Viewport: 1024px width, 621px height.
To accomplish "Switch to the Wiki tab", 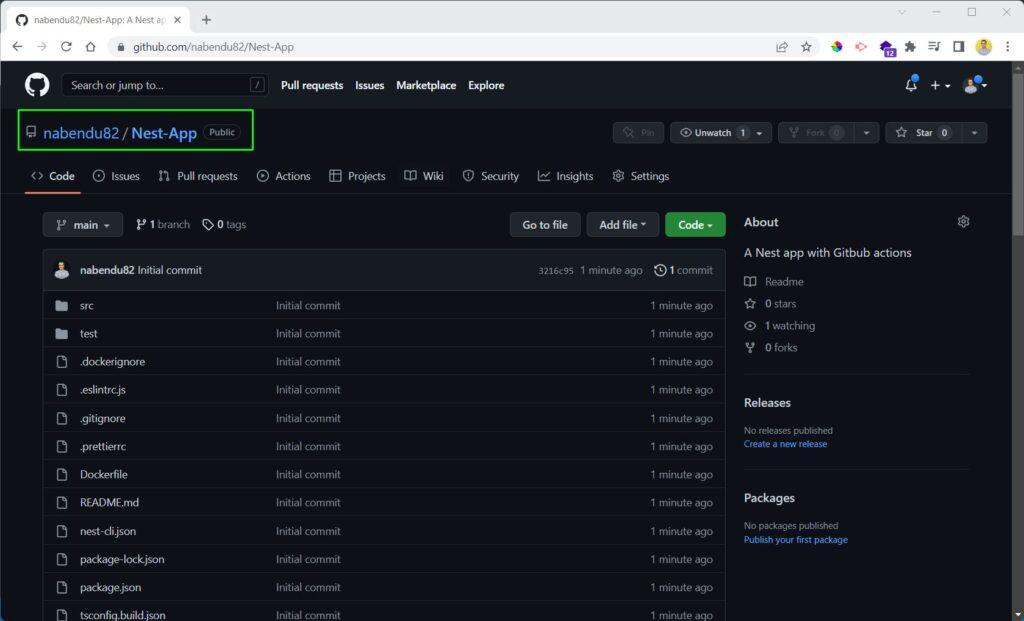I will (424, 176).
